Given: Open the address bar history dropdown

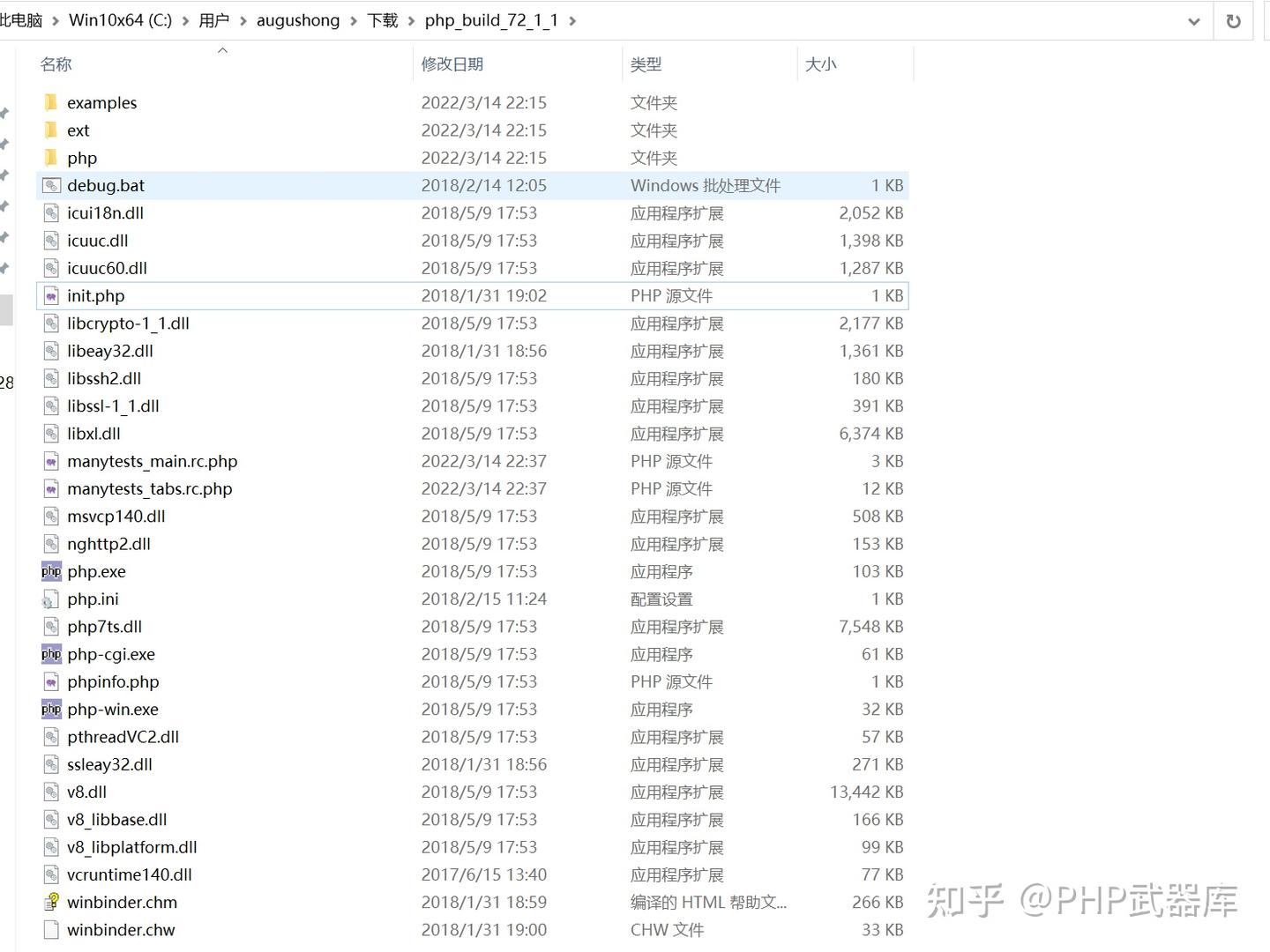Looking at the screenshot, I should pyautogui.click(x=1193, y=21).
